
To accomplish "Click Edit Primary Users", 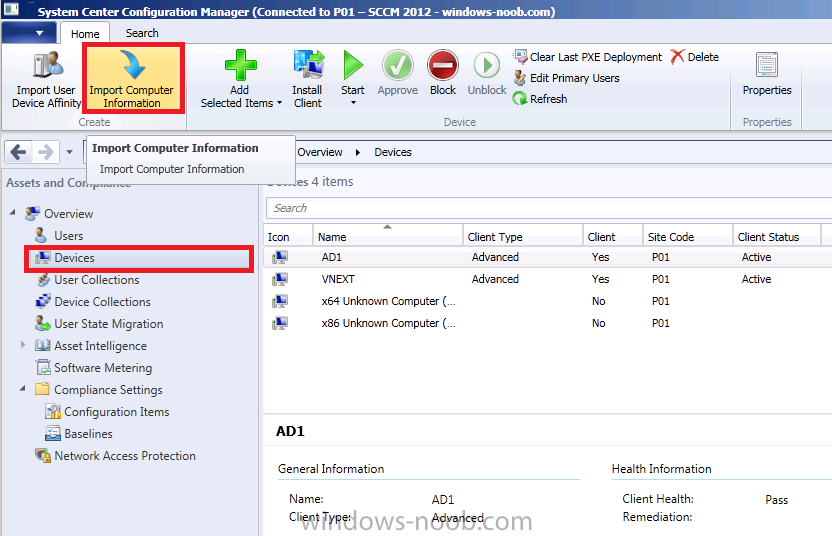I will click(566, 78).
